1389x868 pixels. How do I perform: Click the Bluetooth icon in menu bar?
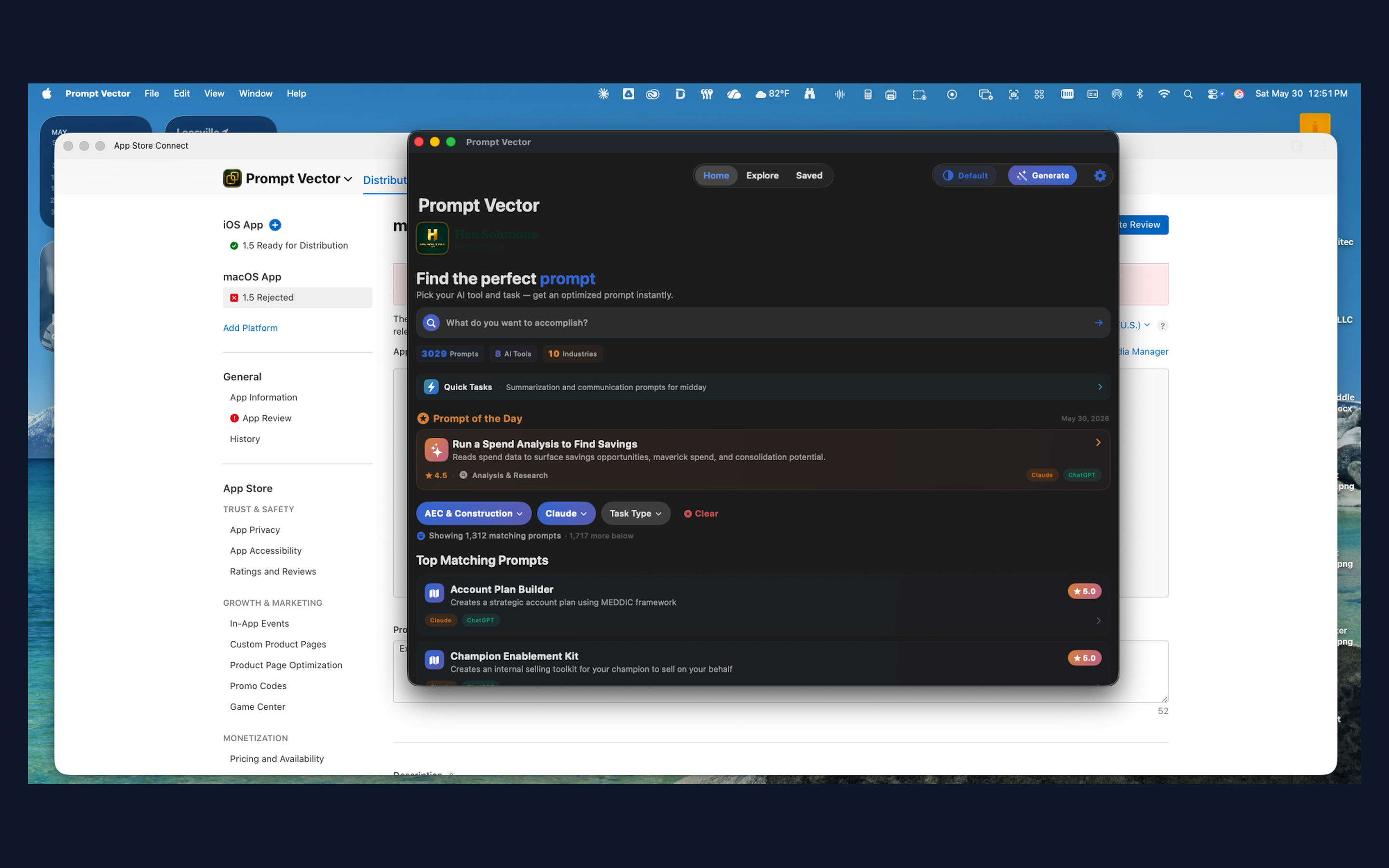coord(1140,94)
